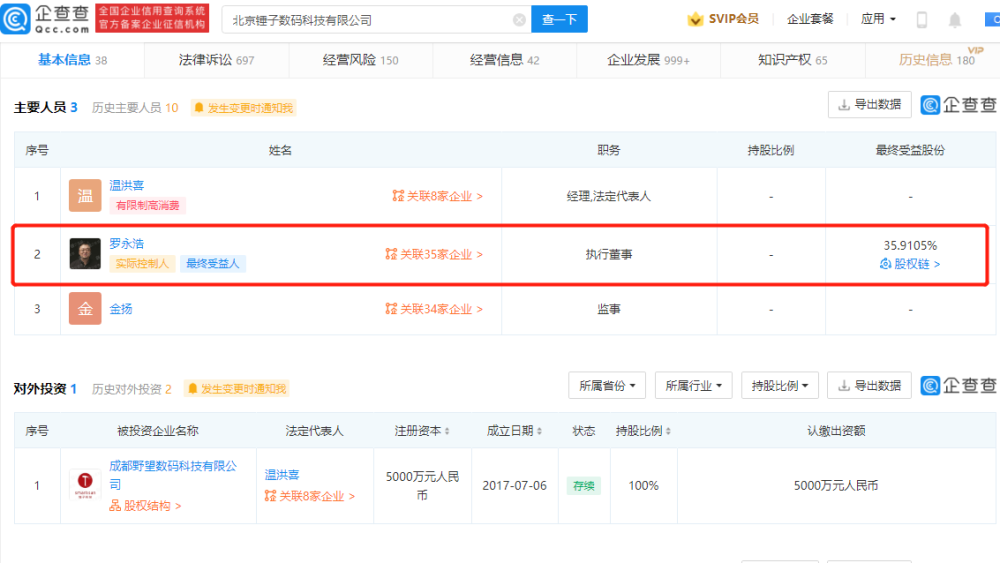Click the 查一下 search button
This screenshot has width=1000, height=563.
pyautogui.click(x=559, y=19)
